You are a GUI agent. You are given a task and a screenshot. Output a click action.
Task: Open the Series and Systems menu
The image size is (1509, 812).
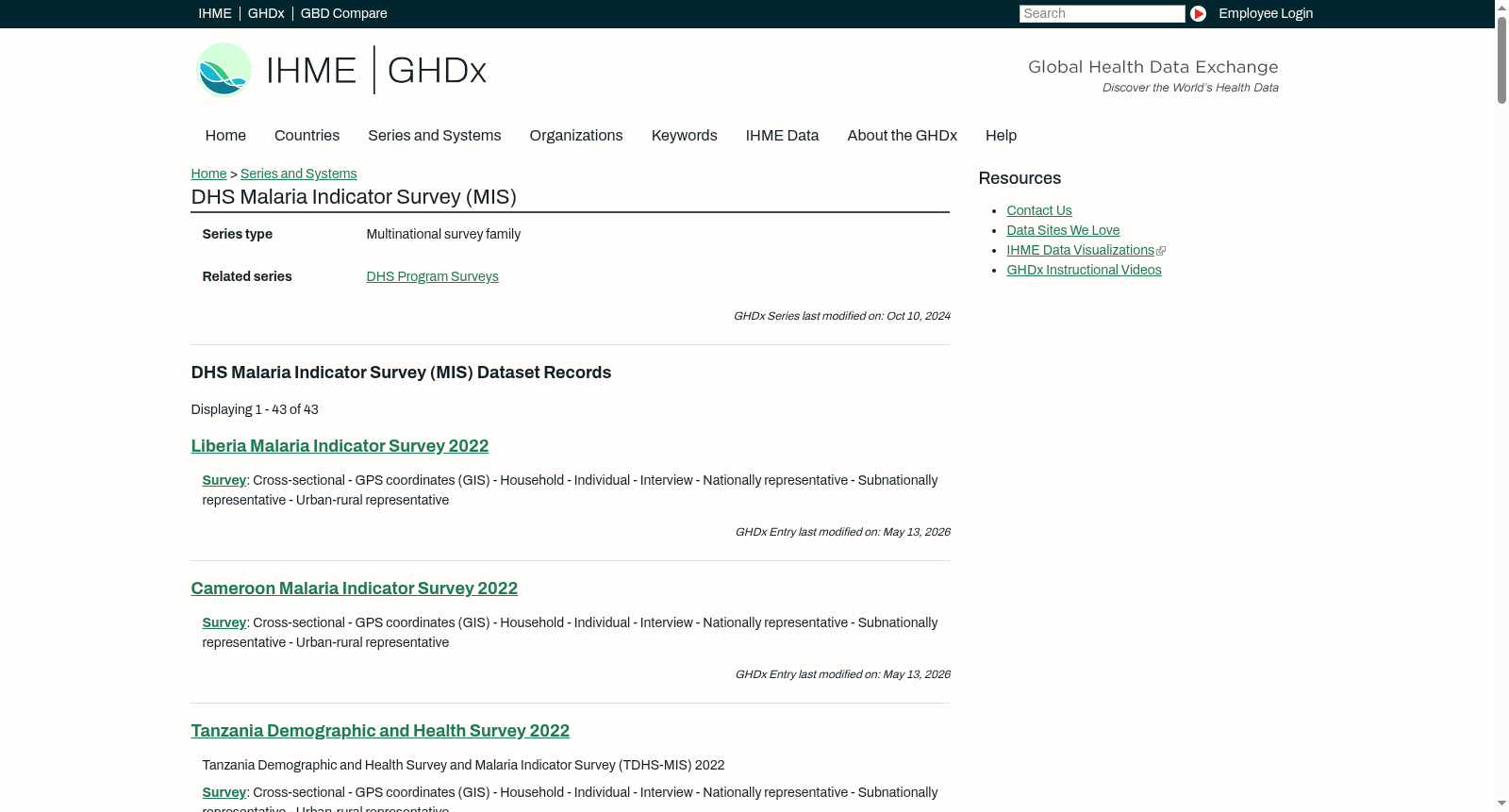pos(435,136)
